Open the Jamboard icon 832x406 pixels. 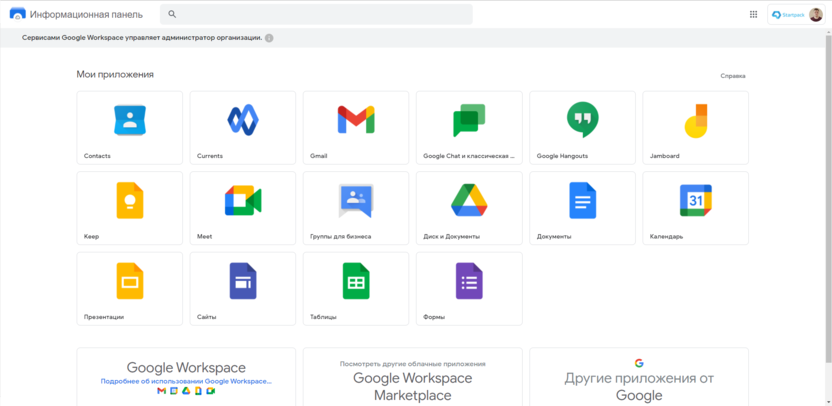click(696, 121)
